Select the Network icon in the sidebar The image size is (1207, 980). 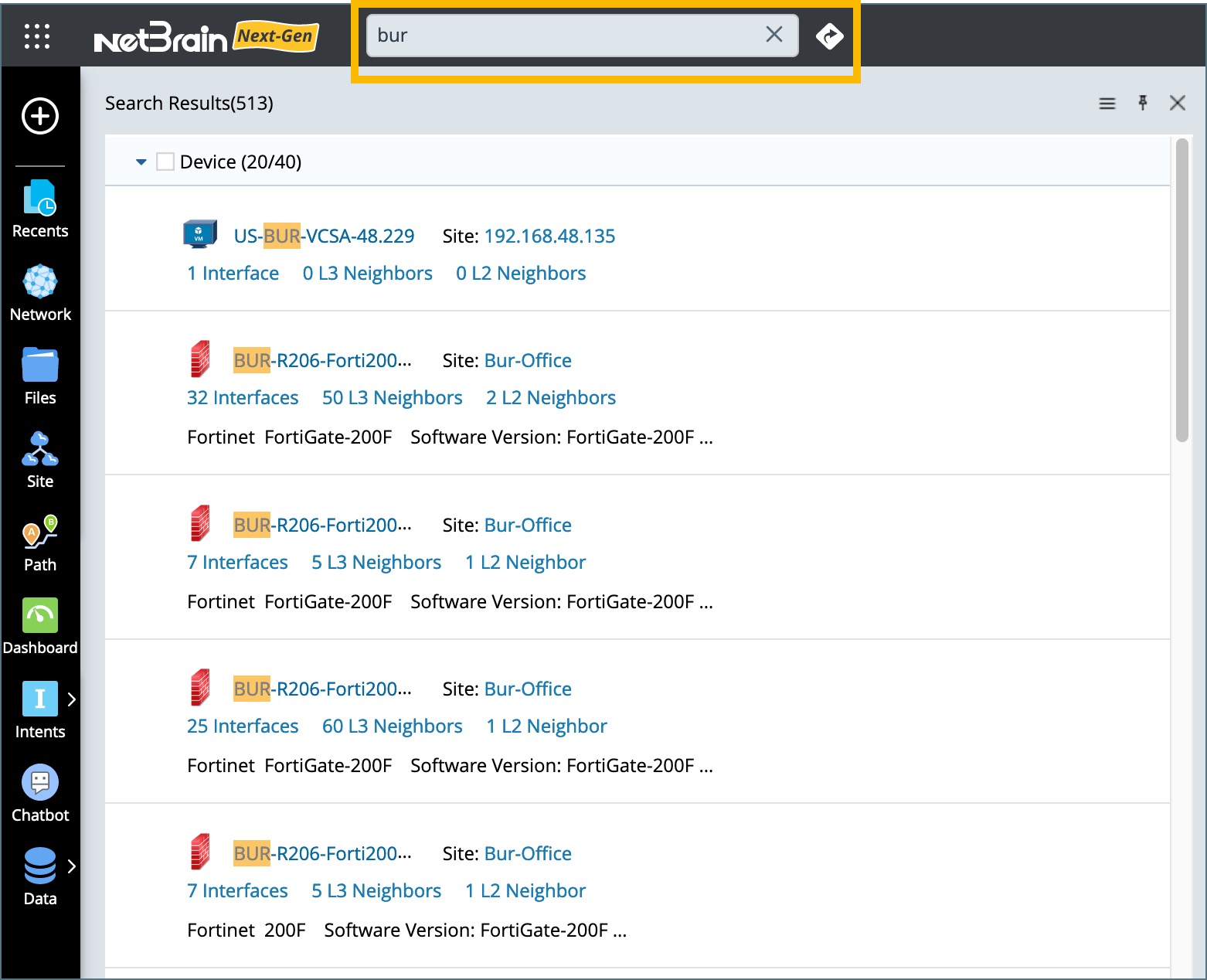[39, 286]
